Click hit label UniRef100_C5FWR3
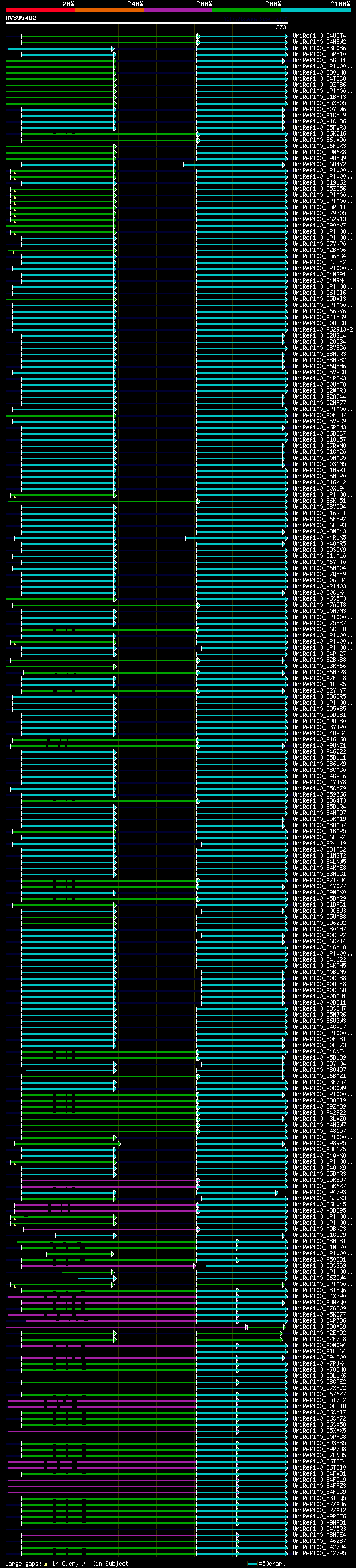Screen dimensions: 356x1568 point(319,127)
